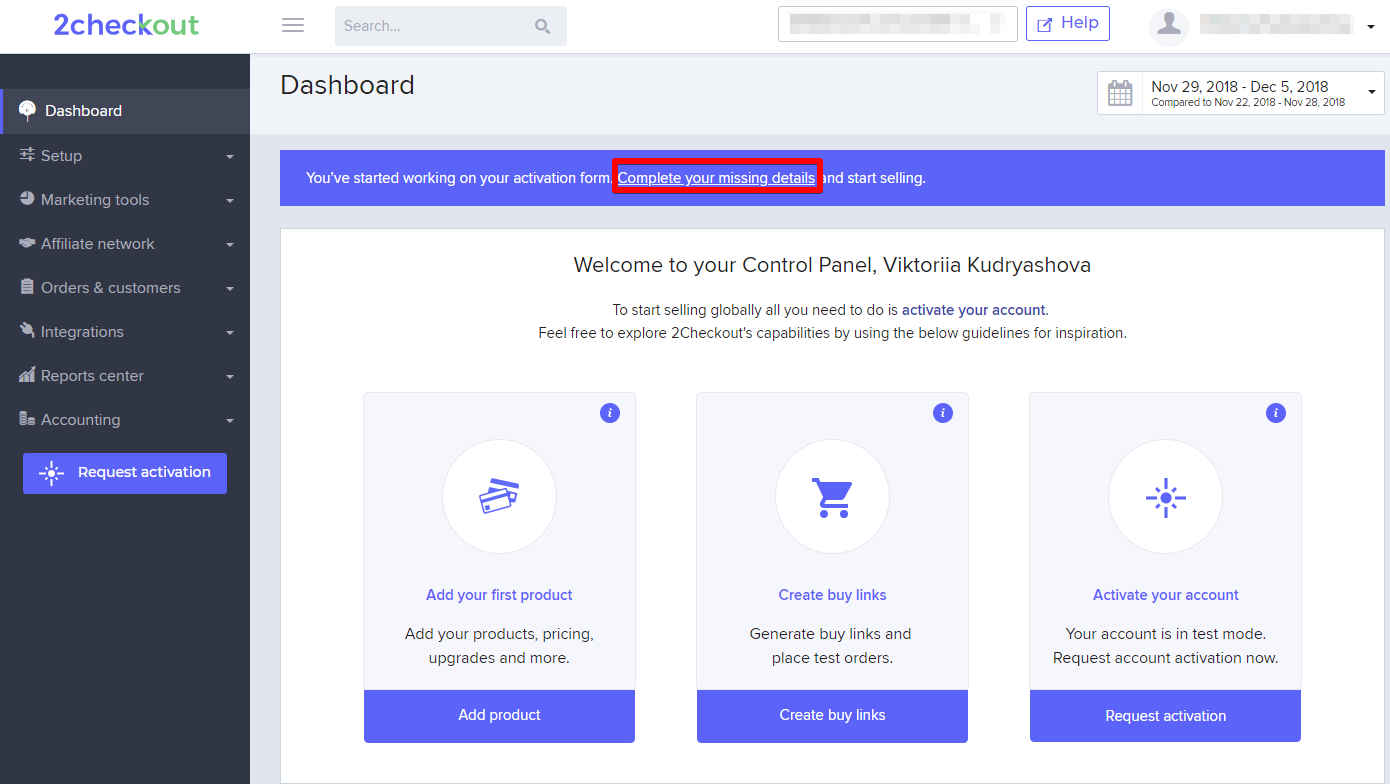This screenshot has width=1390, height=784.
Task: Click the Setup sliders icon
Action: [27, 155]
